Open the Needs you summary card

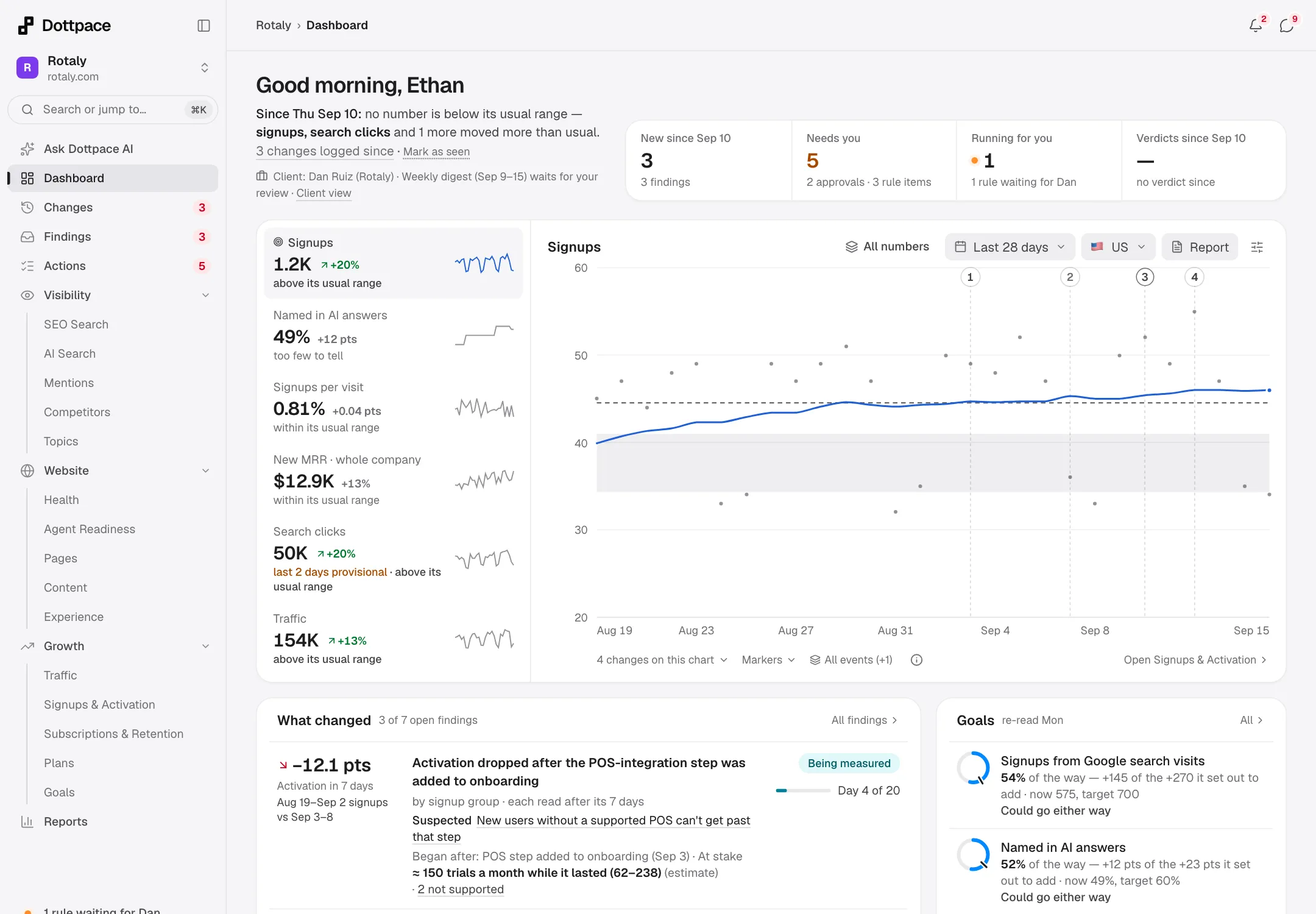point(874,160)
